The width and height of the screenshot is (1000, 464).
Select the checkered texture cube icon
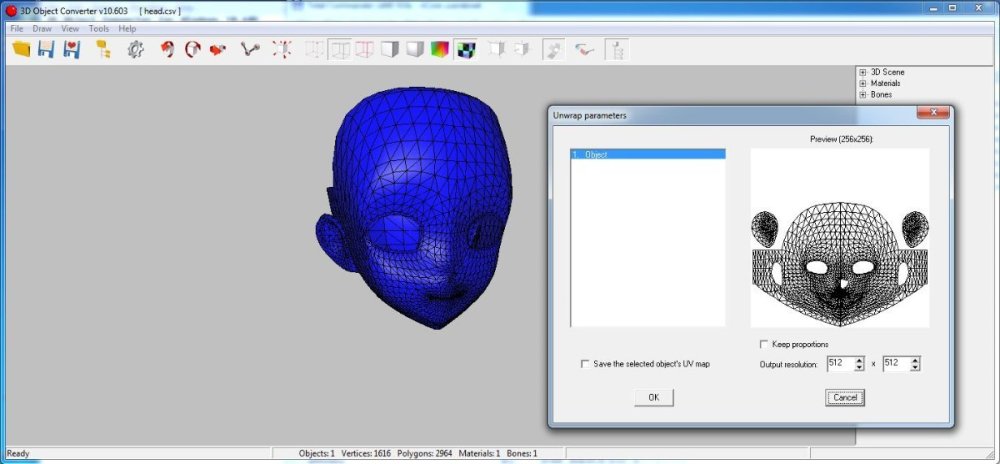(465, 49)
